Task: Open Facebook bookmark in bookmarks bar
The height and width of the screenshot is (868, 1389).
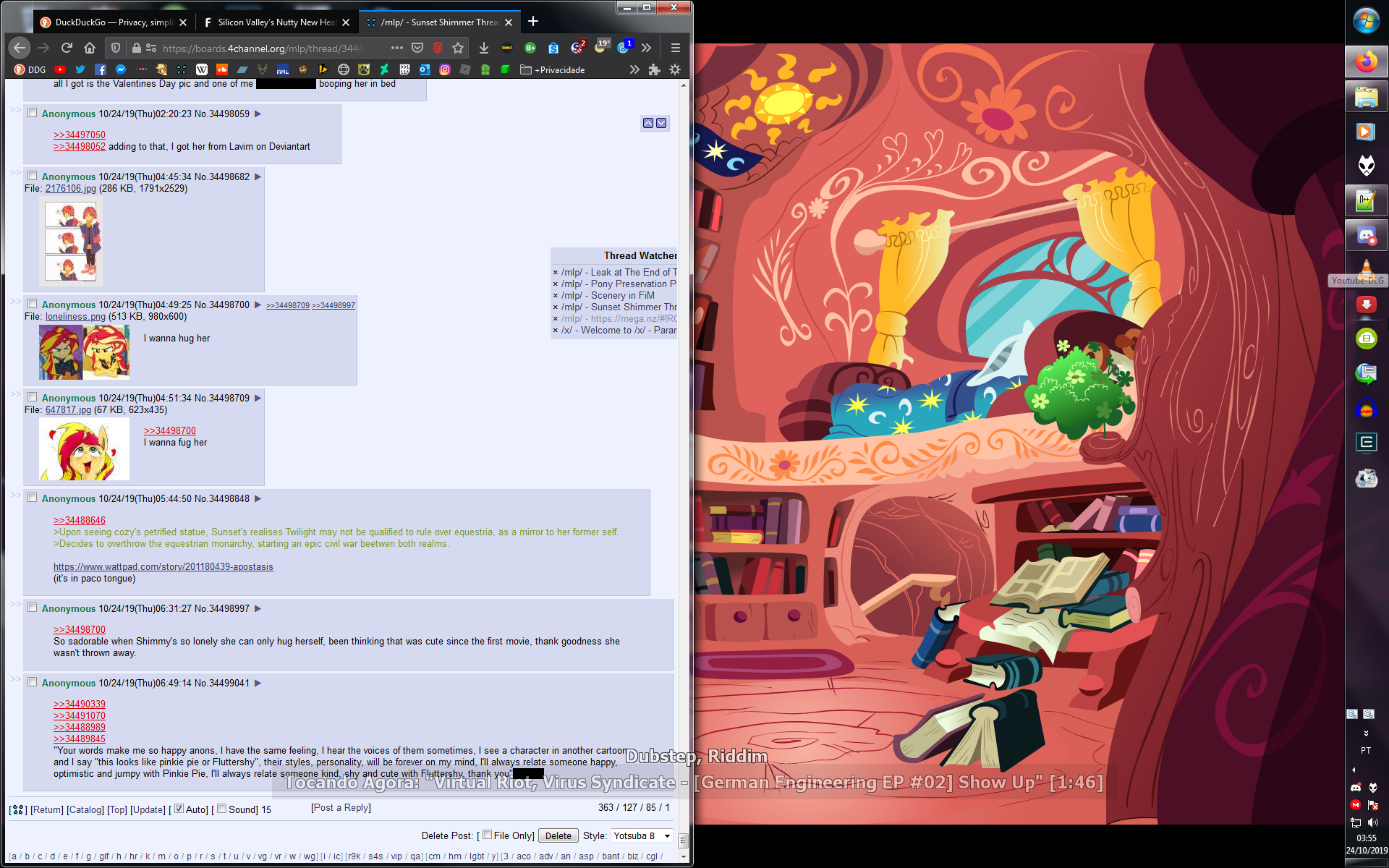Action: pos(101,69)
